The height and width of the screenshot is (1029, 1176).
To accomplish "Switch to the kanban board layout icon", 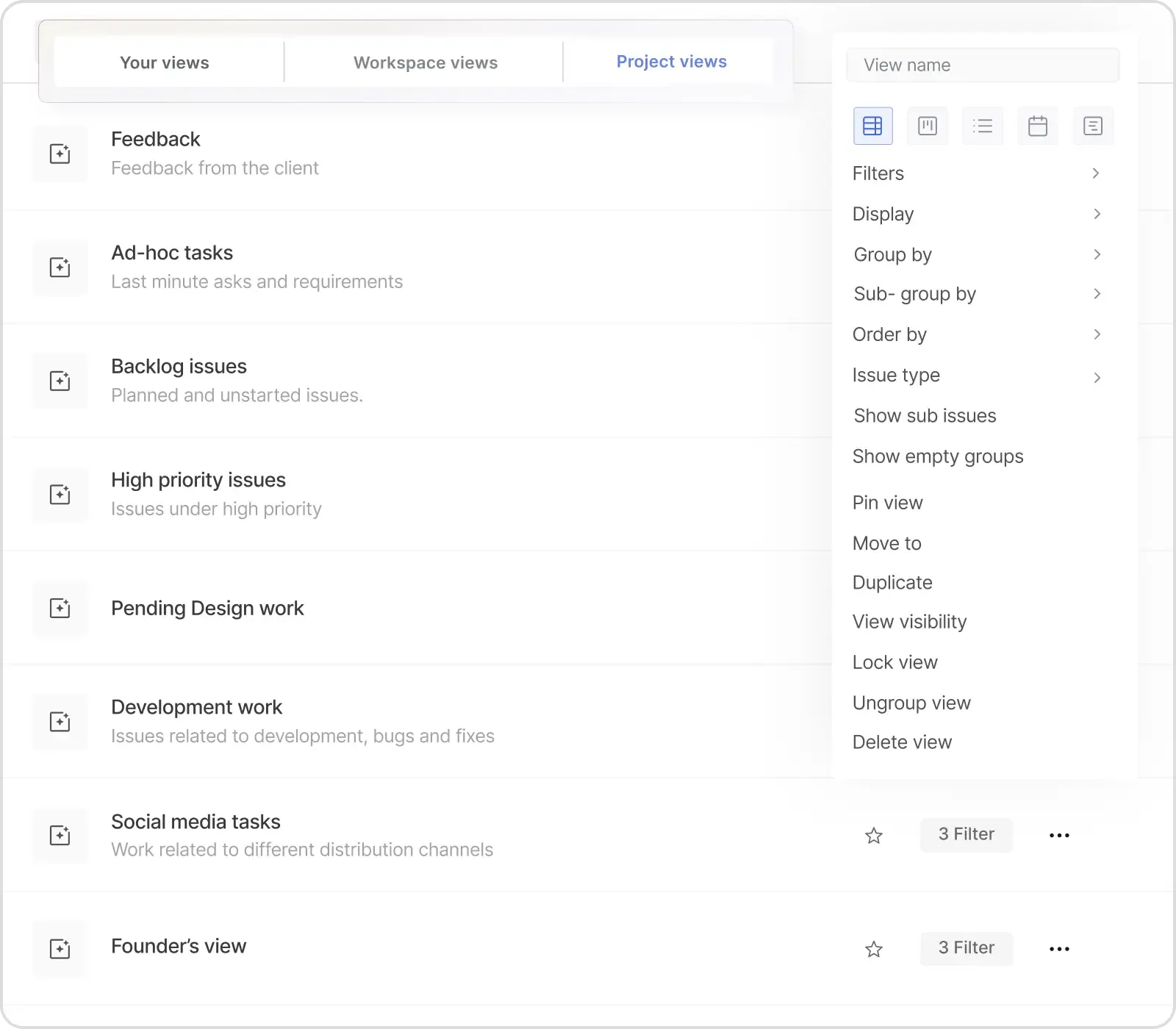I will (928, 126).
